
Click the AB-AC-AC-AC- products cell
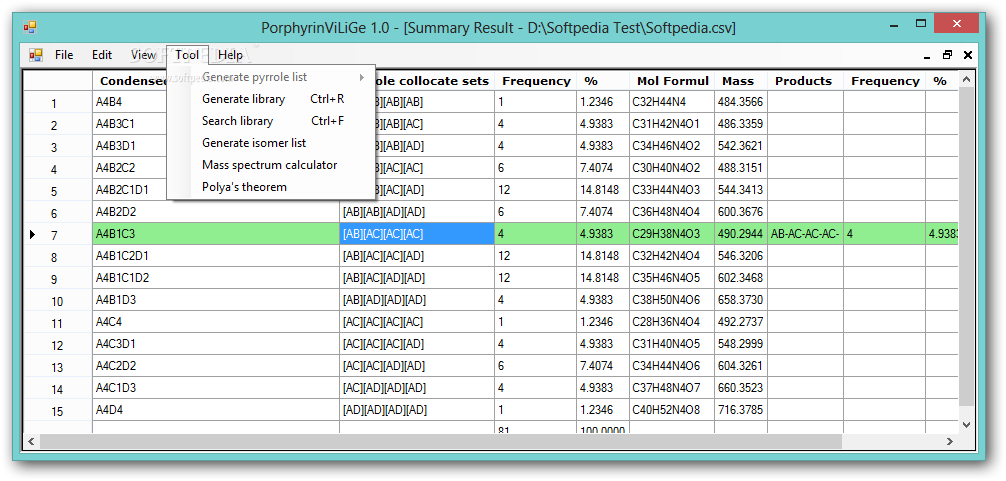point(805,234)
